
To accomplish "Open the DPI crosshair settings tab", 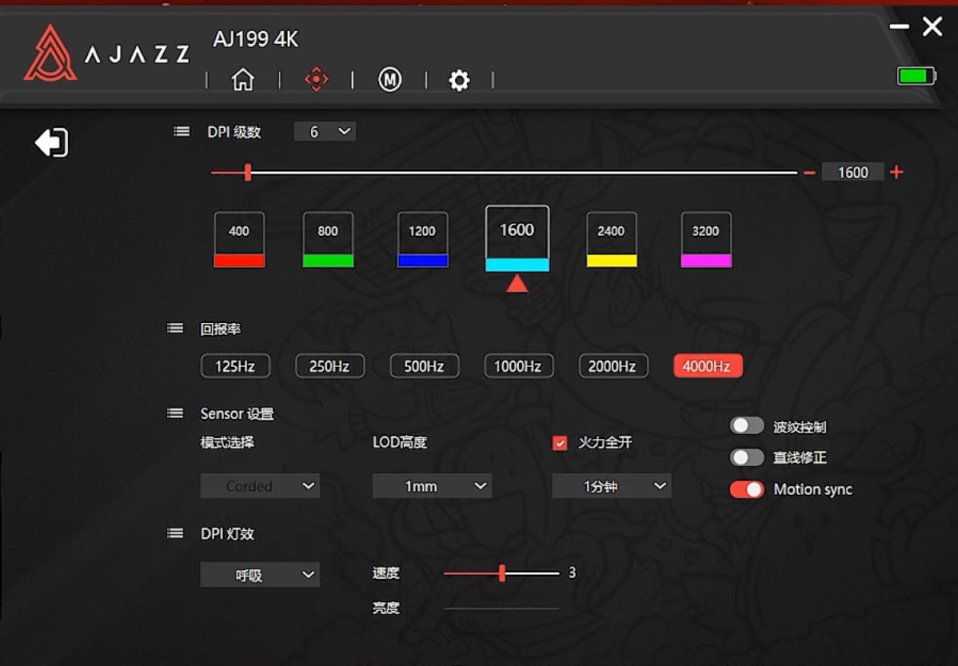I will pos(316,79).
